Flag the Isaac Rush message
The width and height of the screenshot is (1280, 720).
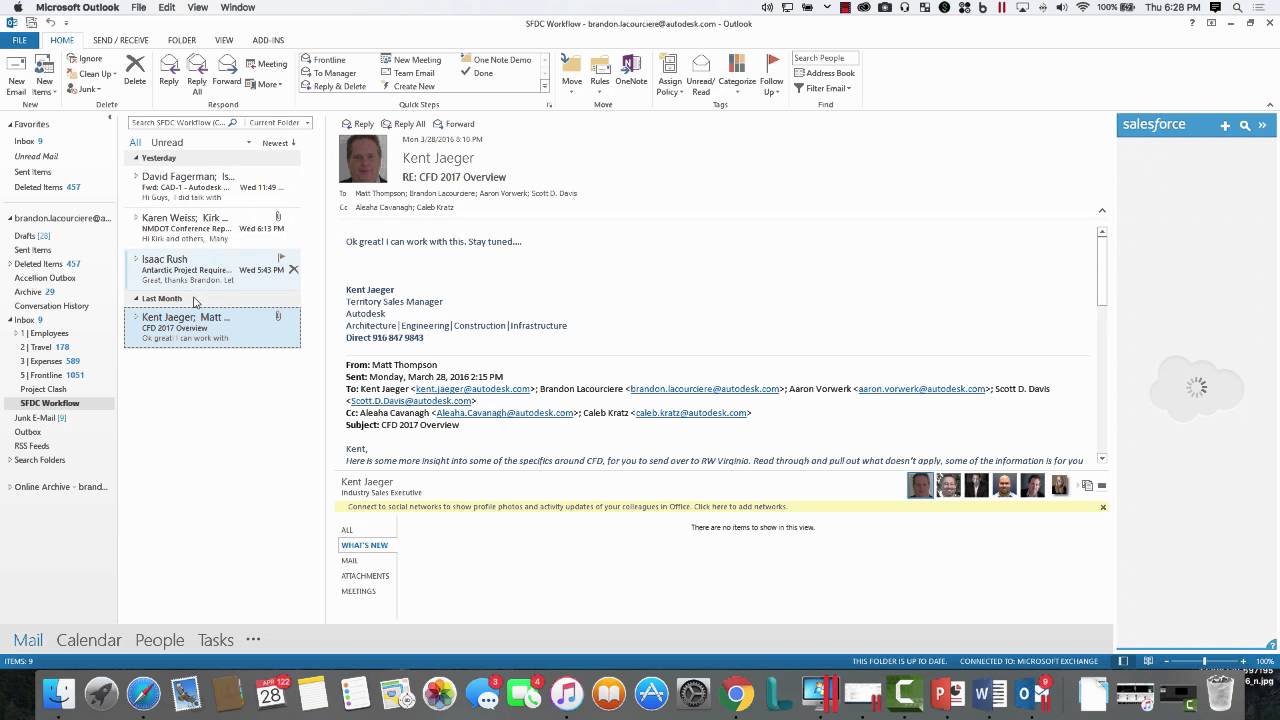pos(281,258)
